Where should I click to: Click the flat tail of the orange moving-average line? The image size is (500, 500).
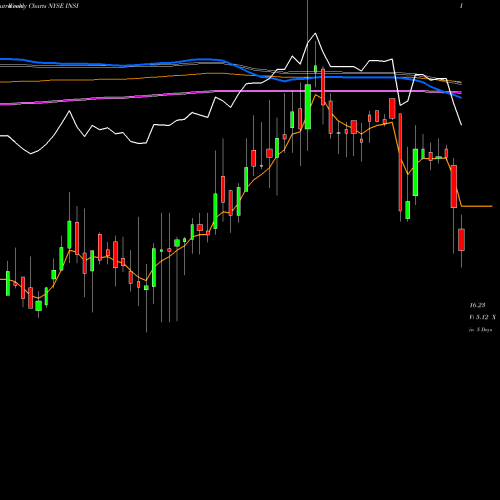[477, 206]
